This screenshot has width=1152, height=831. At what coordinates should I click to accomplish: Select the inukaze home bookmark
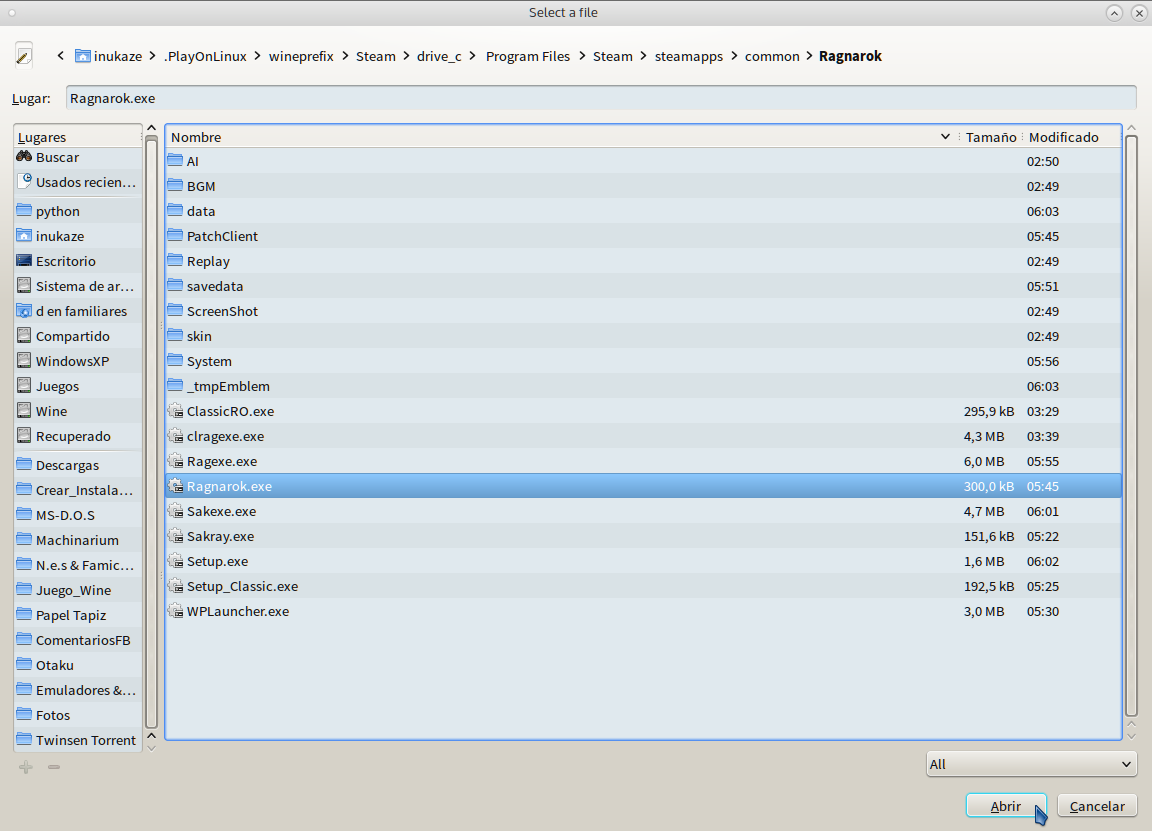tap(78, 236)
